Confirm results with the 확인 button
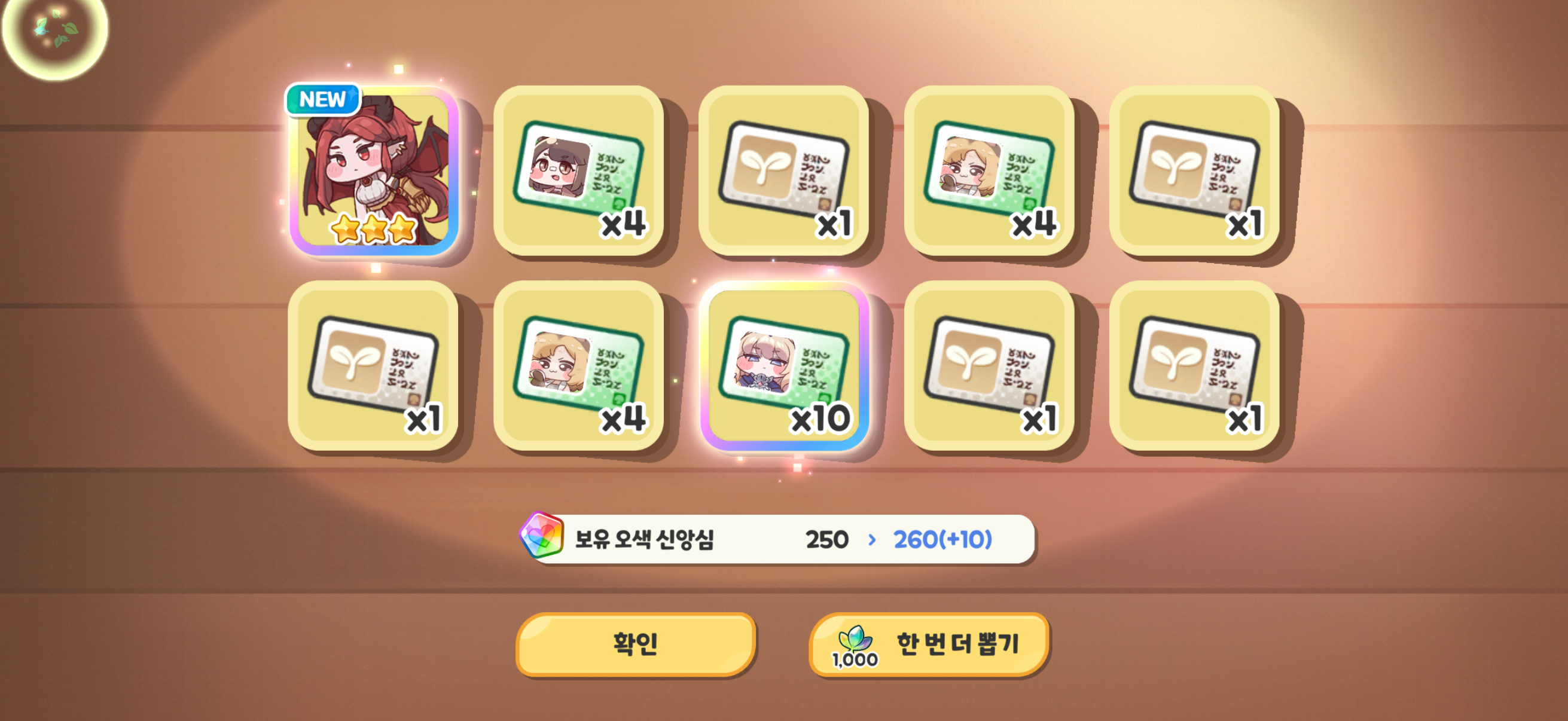The height and width of the screenshot is (721, 1568). tap(636, 644)
